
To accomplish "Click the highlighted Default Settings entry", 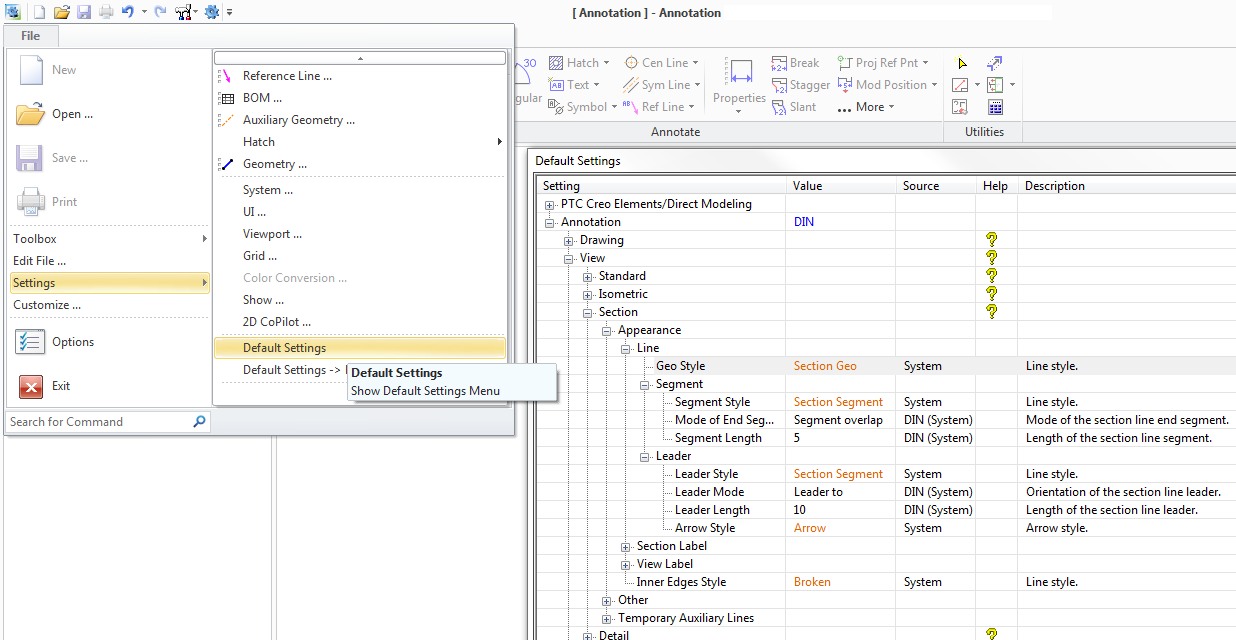I will [x=360, y=348].
